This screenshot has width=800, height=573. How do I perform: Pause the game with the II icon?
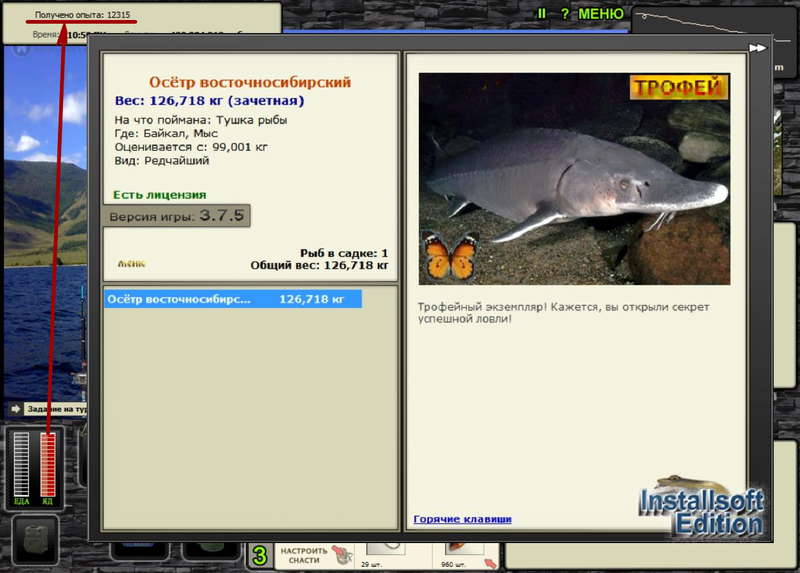pos(541,14)
